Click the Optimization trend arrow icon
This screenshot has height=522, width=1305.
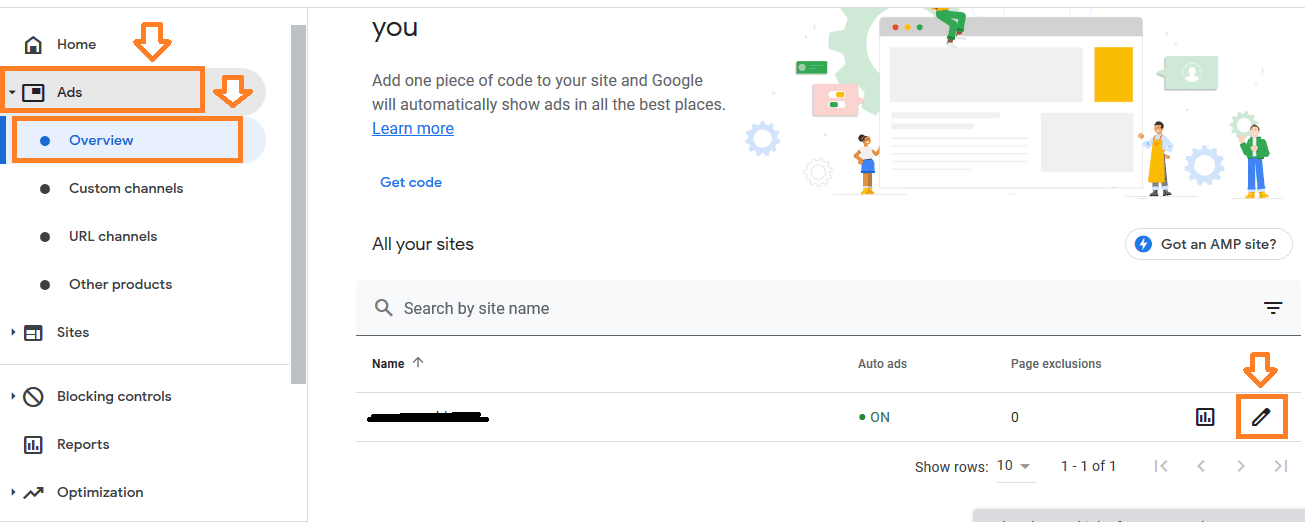pos(33,493)
